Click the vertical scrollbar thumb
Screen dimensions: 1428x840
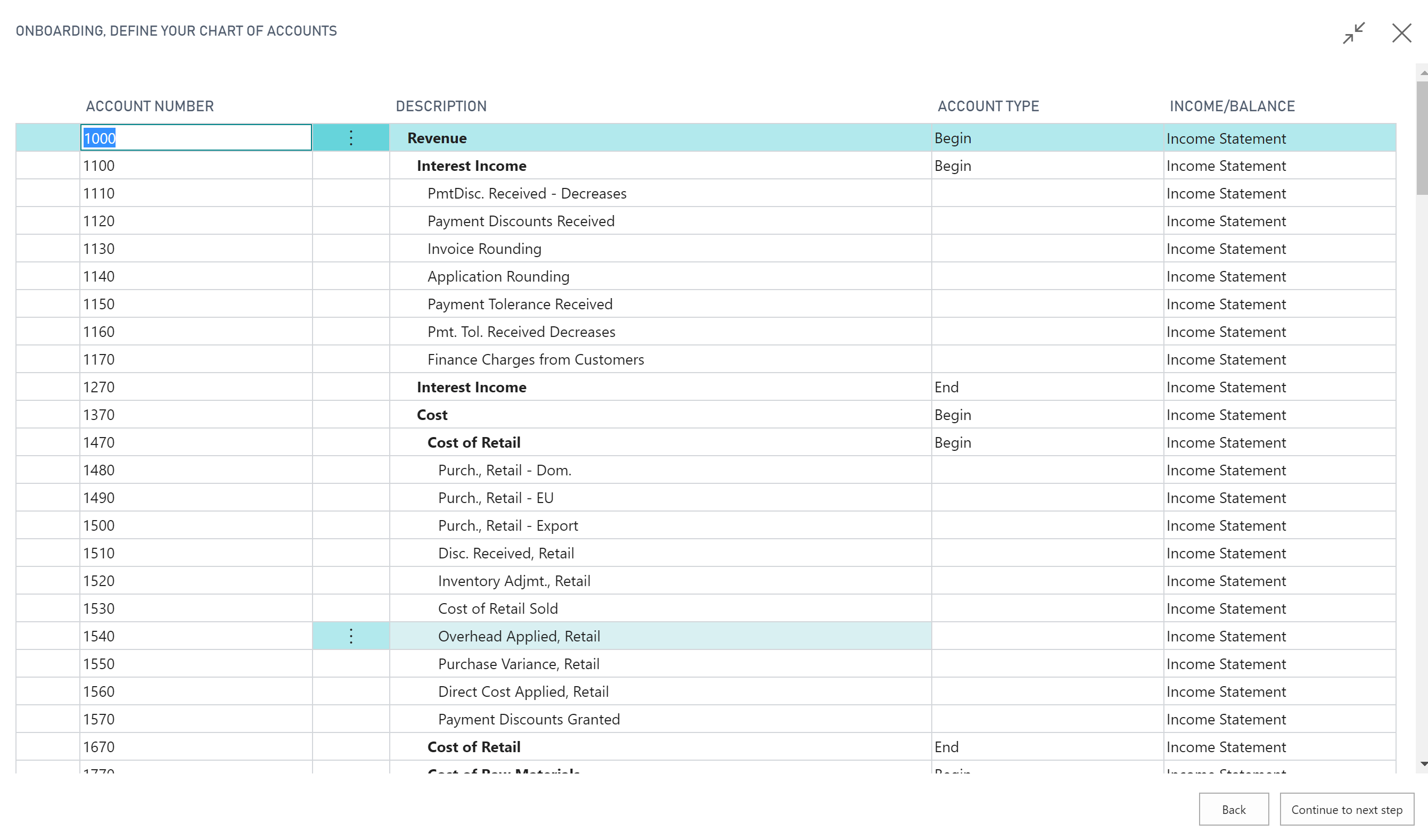(x=1422, y=138)
